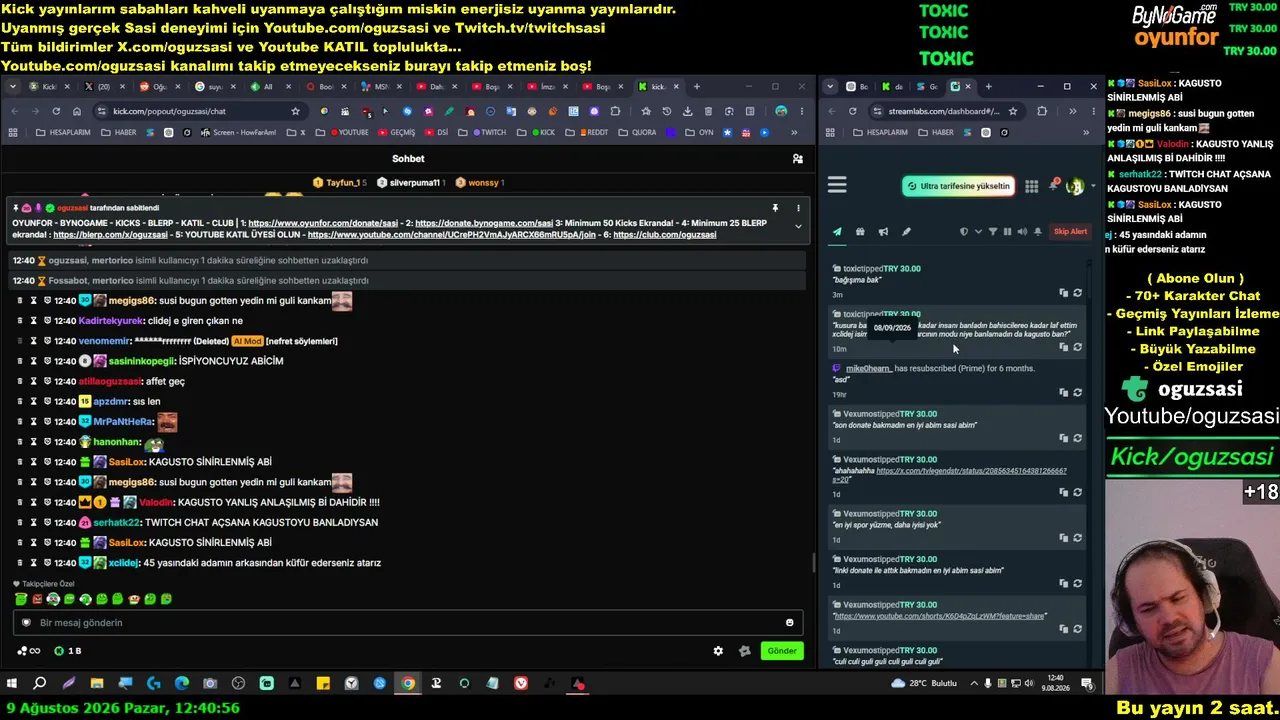Open the mike0hearn_ user link
Screen dimensions: 1280x720
click(x=868, y=369)
